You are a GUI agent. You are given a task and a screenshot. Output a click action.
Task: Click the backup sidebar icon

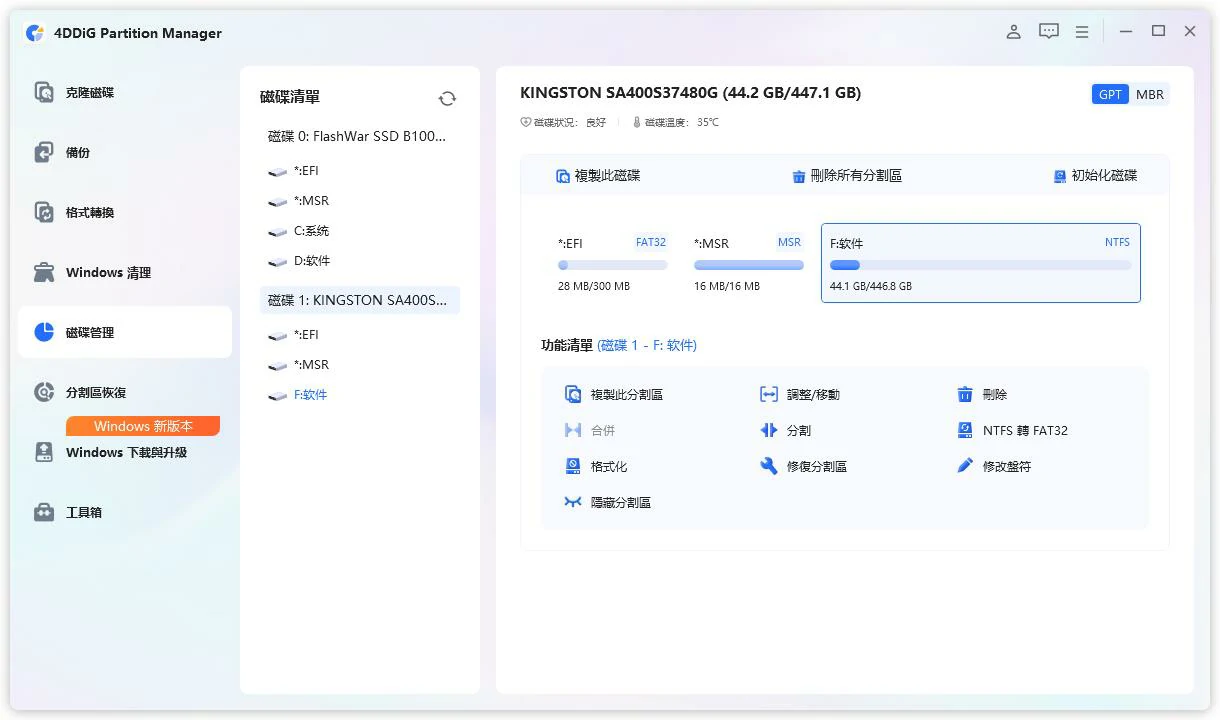point(44,152)
